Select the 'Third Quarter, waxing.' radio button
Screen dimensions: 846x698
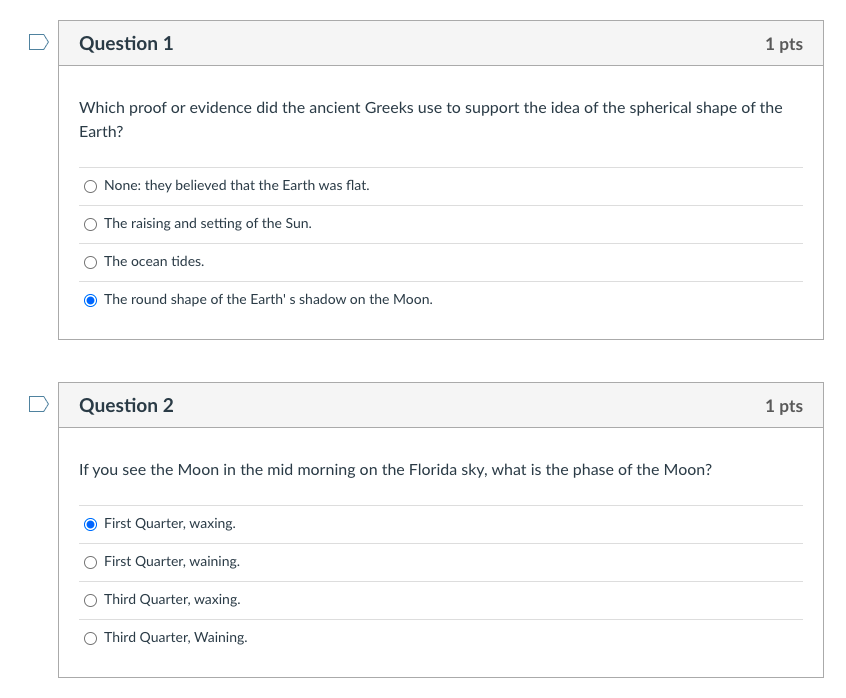click(x=91, y=600)
